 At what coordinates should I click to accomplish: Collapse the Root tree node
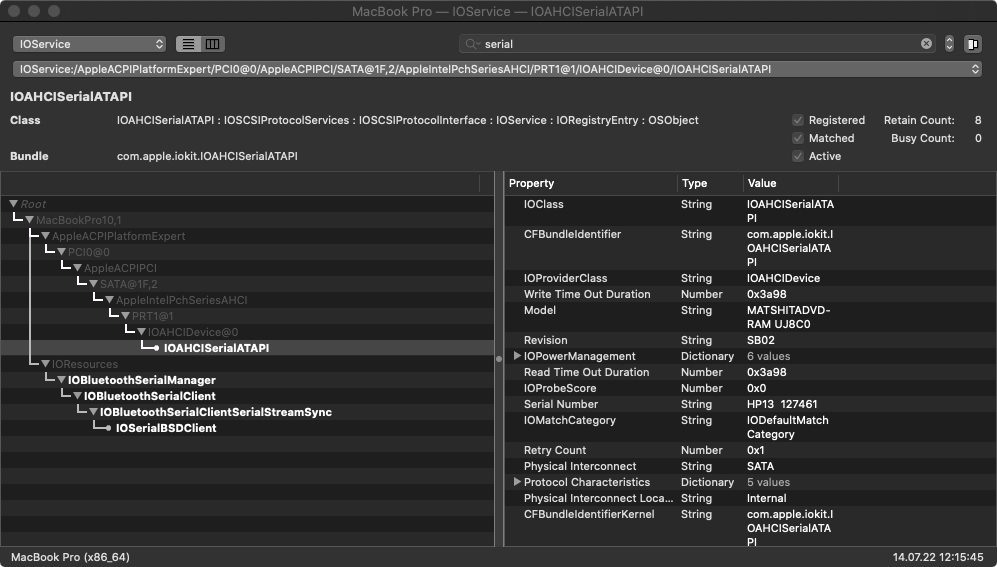[x=13, y=203]
